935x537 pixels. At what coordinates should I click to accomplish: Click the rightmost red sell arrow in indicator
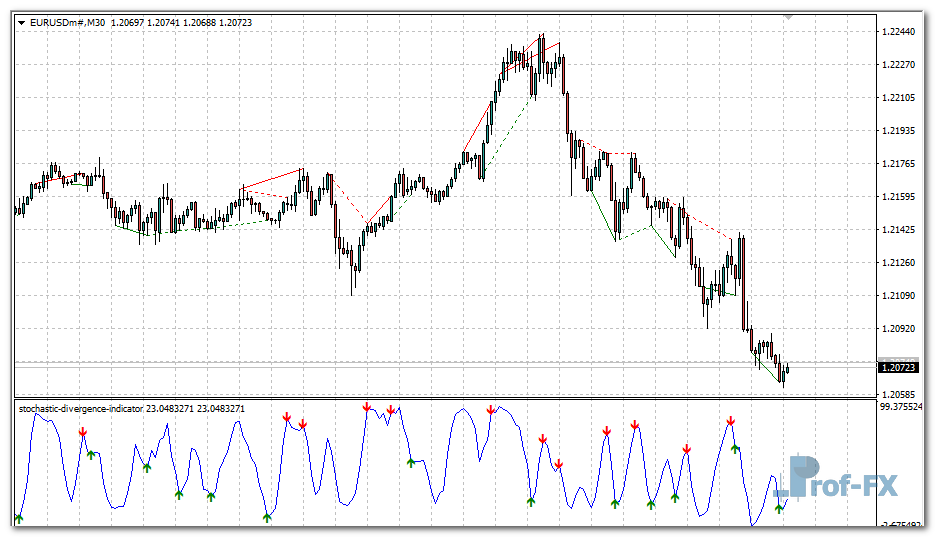pos(731,421)
